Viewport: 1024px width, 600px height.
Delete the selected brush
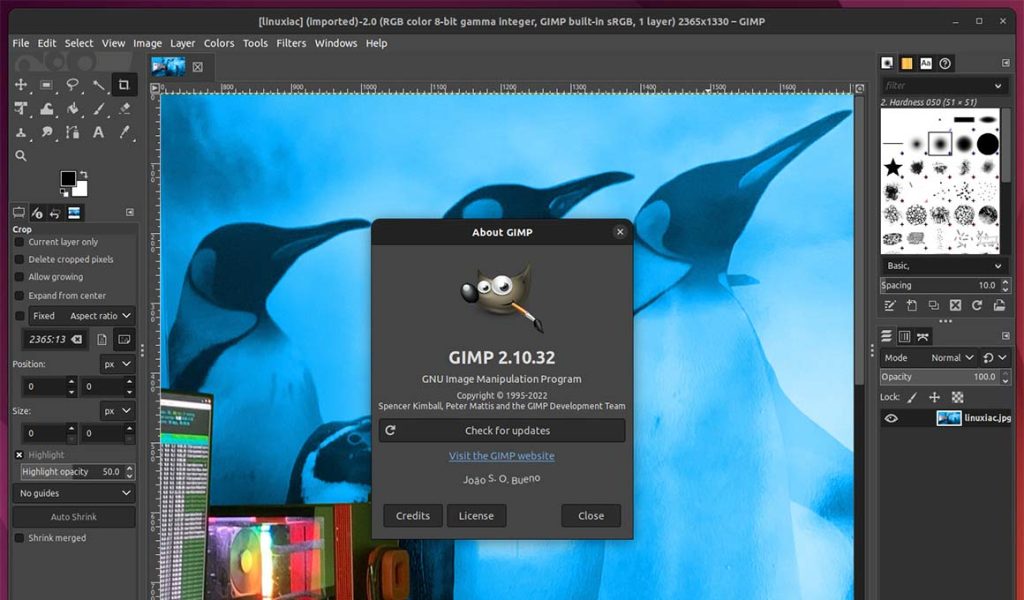click(955, 306)
